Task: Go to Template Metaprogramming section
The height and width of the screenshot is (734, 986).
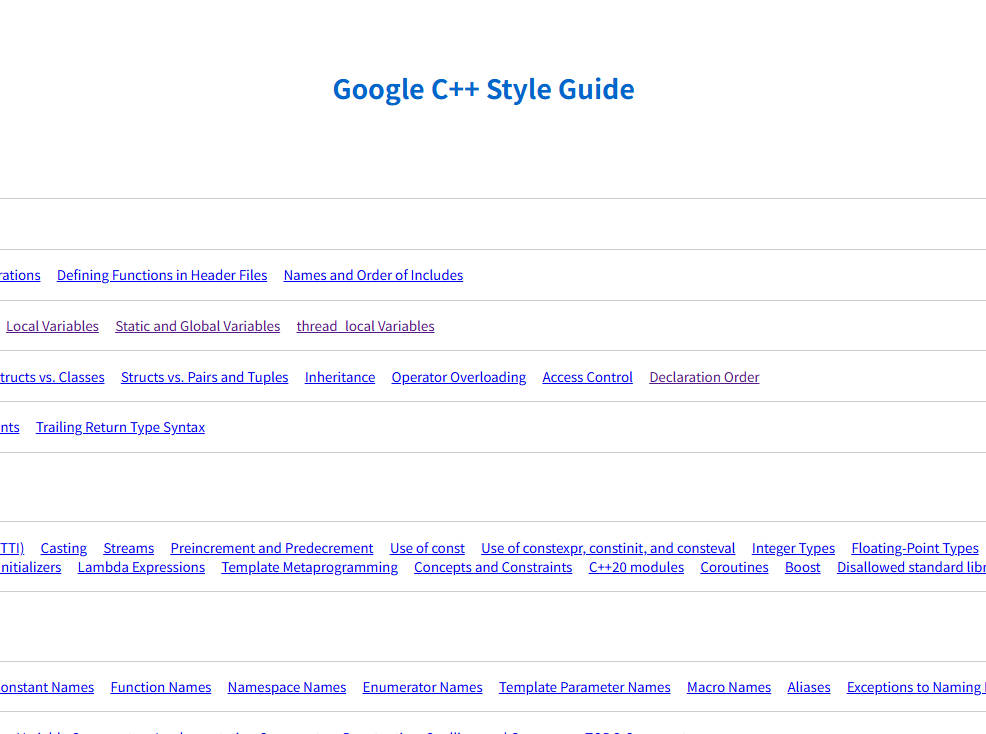Action: pos(309,567)
